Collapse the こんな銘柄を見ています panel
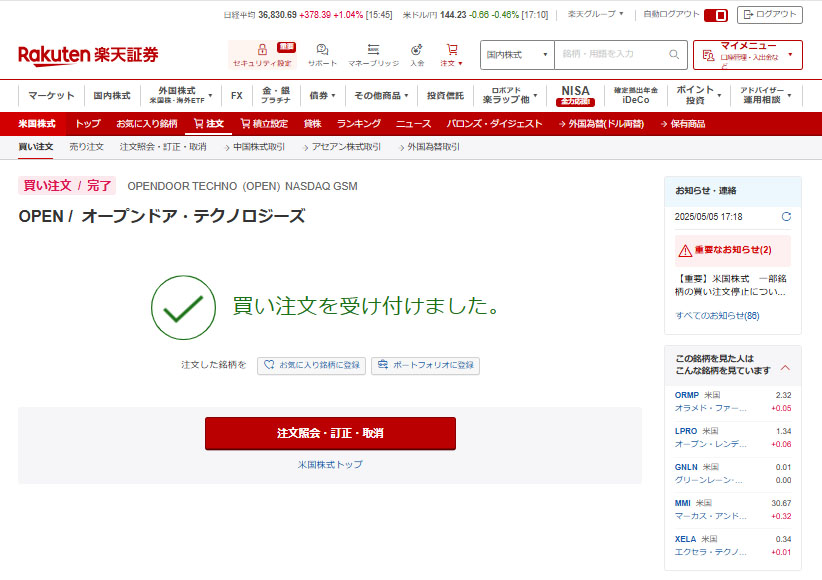 pos(785,367)
